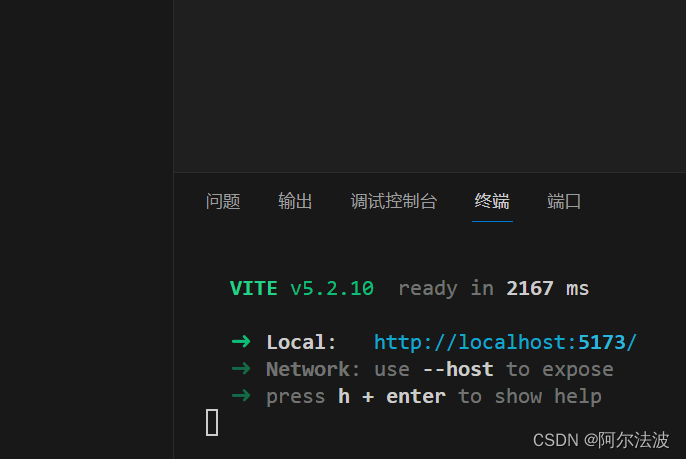
Task: Open the 输出 panel tab
Action: point(295,202)
